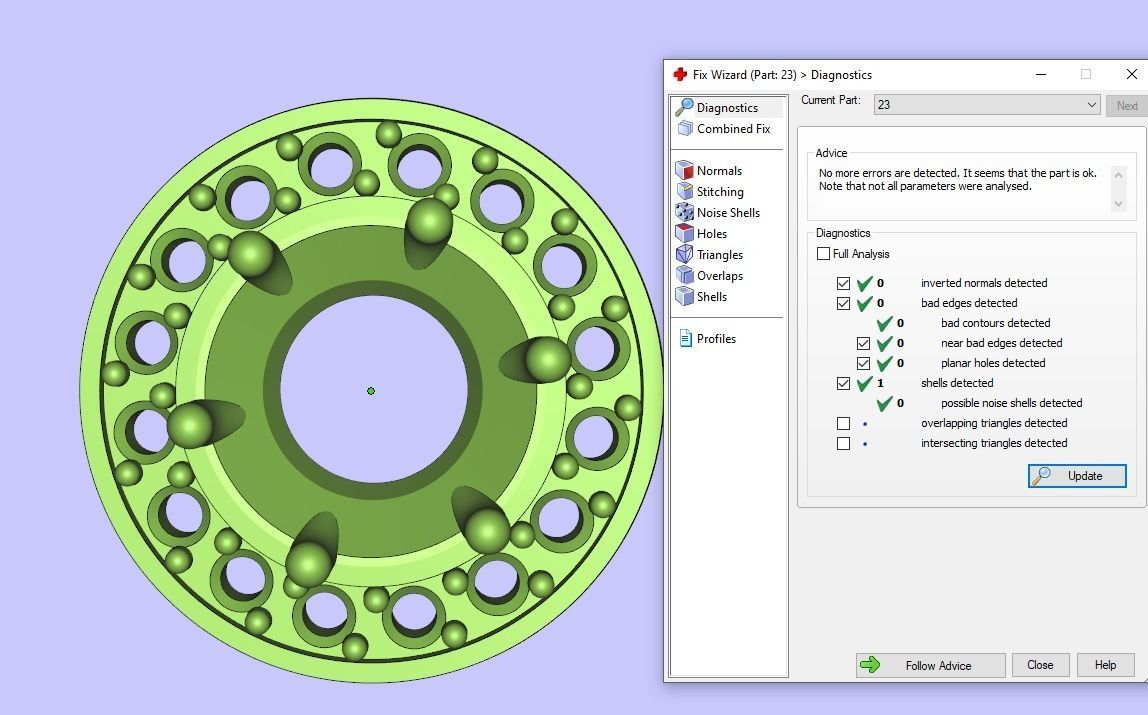Click the red cross Fix Wizard icon
Viewport: 1148px width, 715px height.
[x=680, y=75]
